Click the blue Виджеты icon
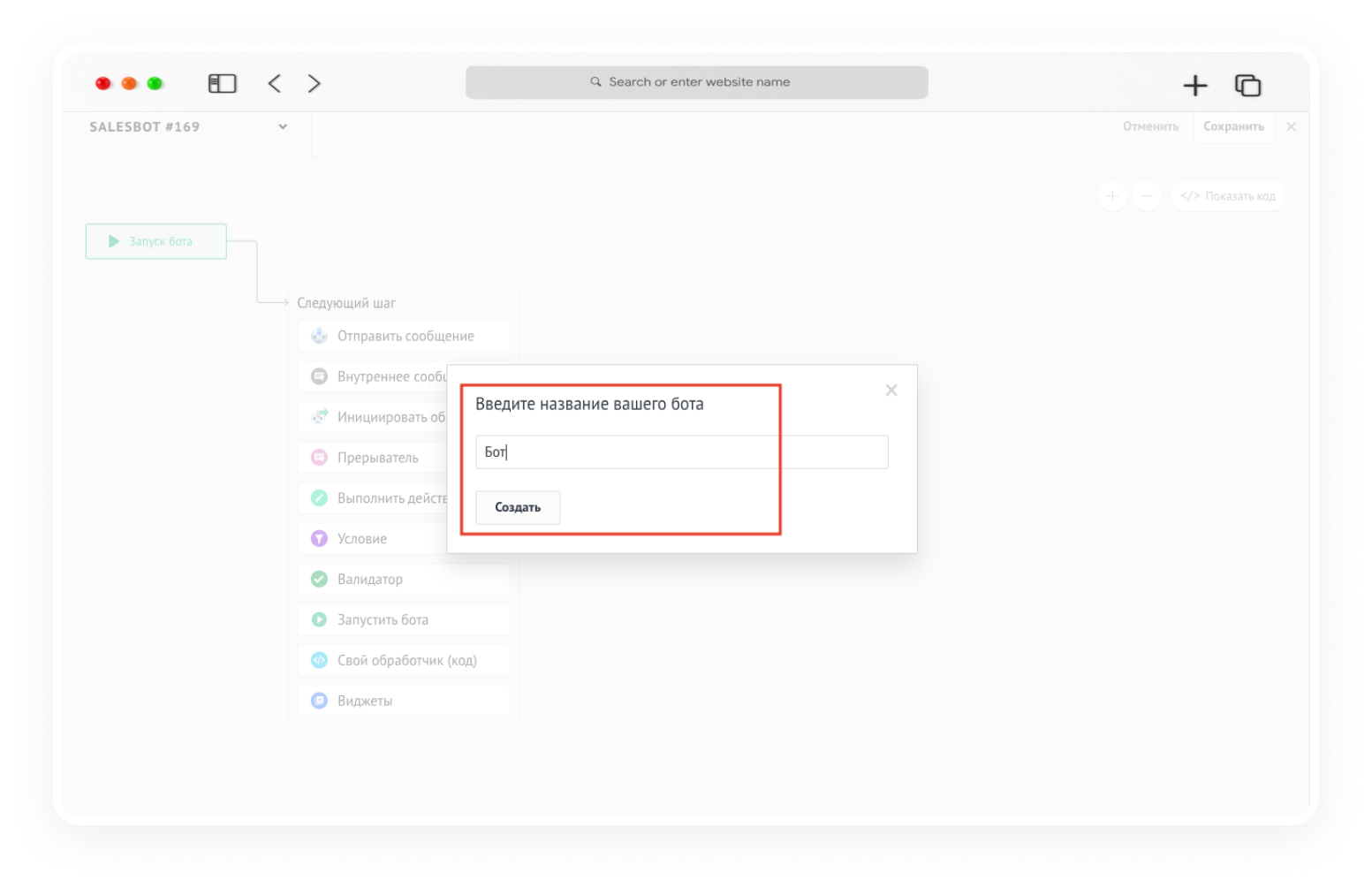This screenshot has width=1372, height=888. coord(319,702)
